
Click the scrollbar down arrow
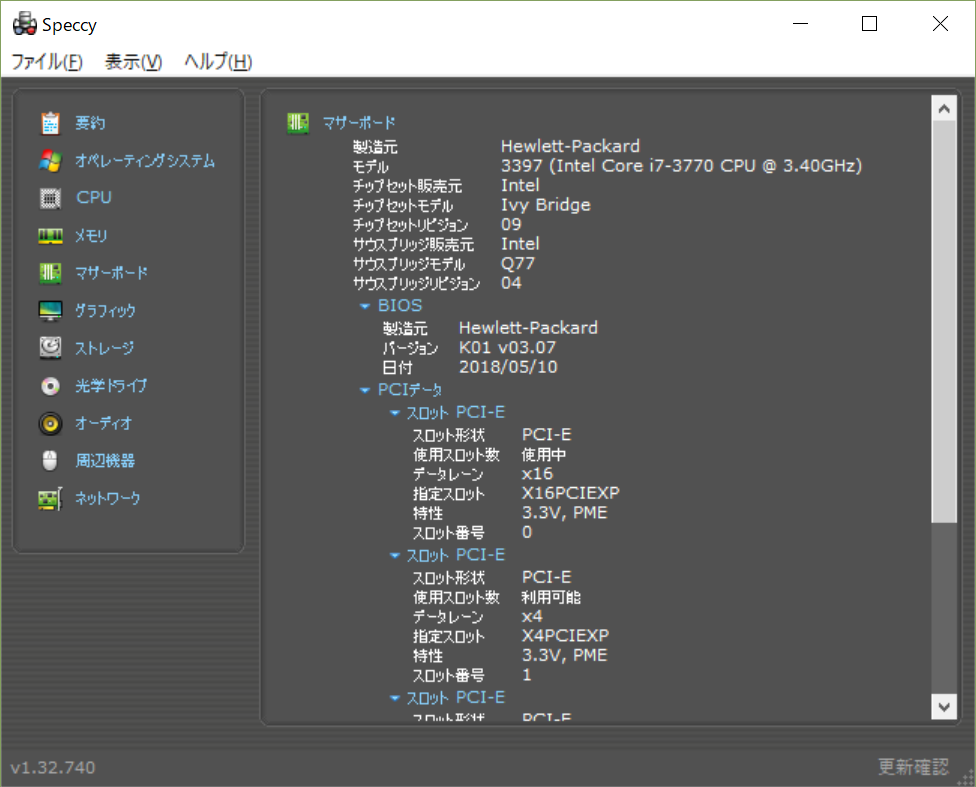coord(944,707)
